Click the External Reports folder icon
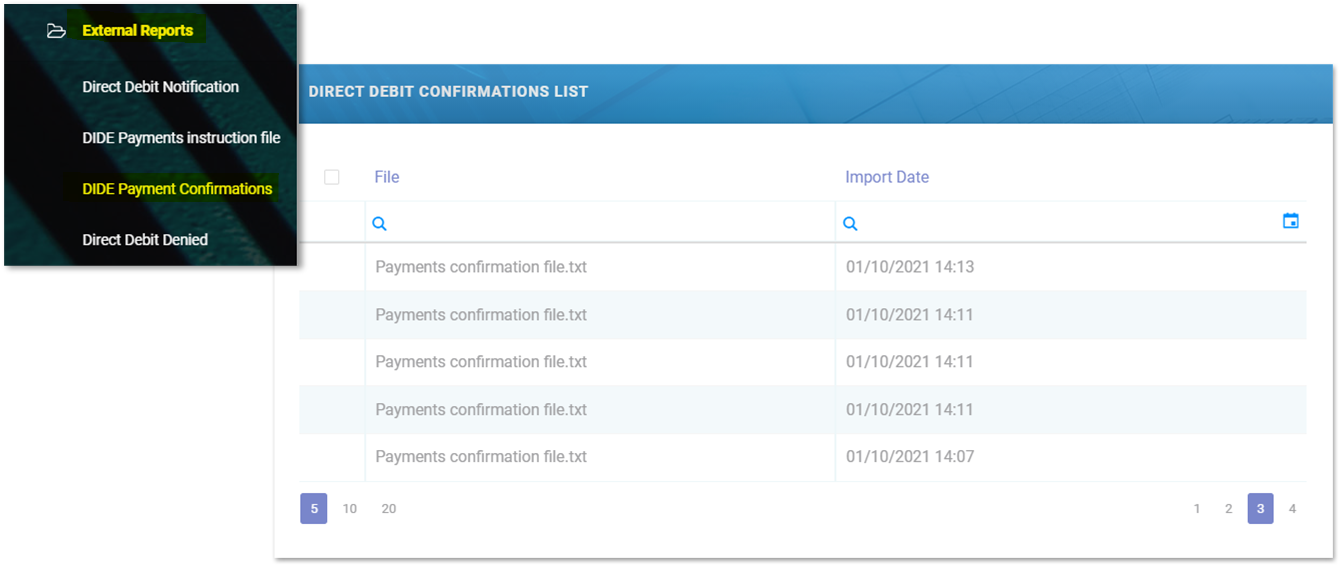The width and height of the screenshot is (1343, 568). point(56,31)
